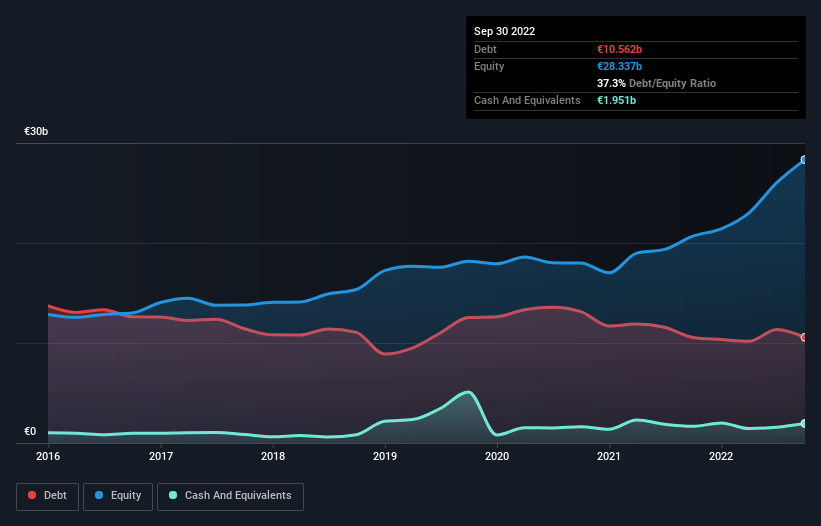
Task: Click Cash And Equivalents label in tooltip
Action: pos(527,100)
